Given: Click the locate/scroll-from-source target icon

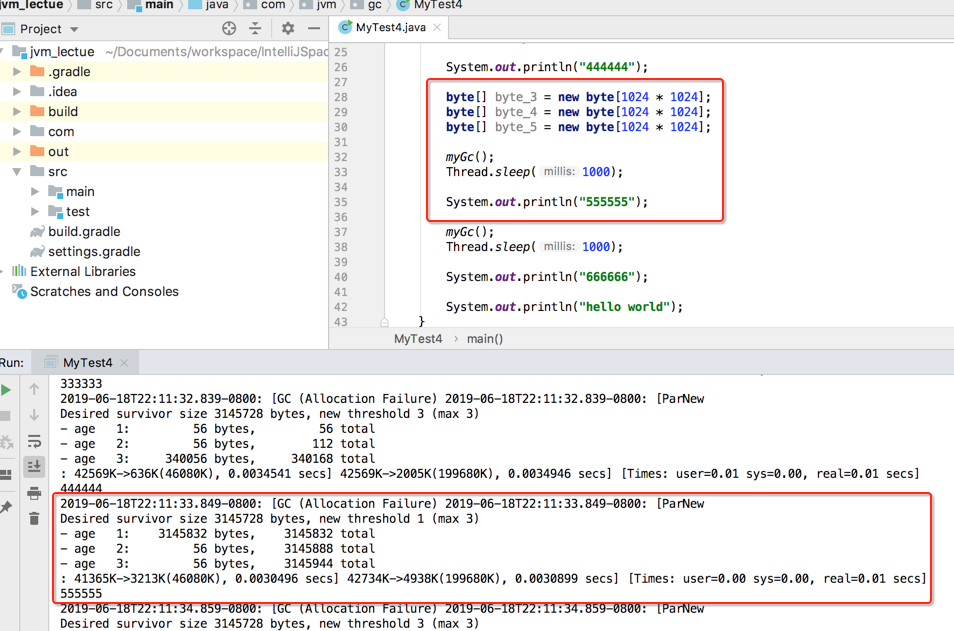Looking at the screenshot, I should pos(229,29).
